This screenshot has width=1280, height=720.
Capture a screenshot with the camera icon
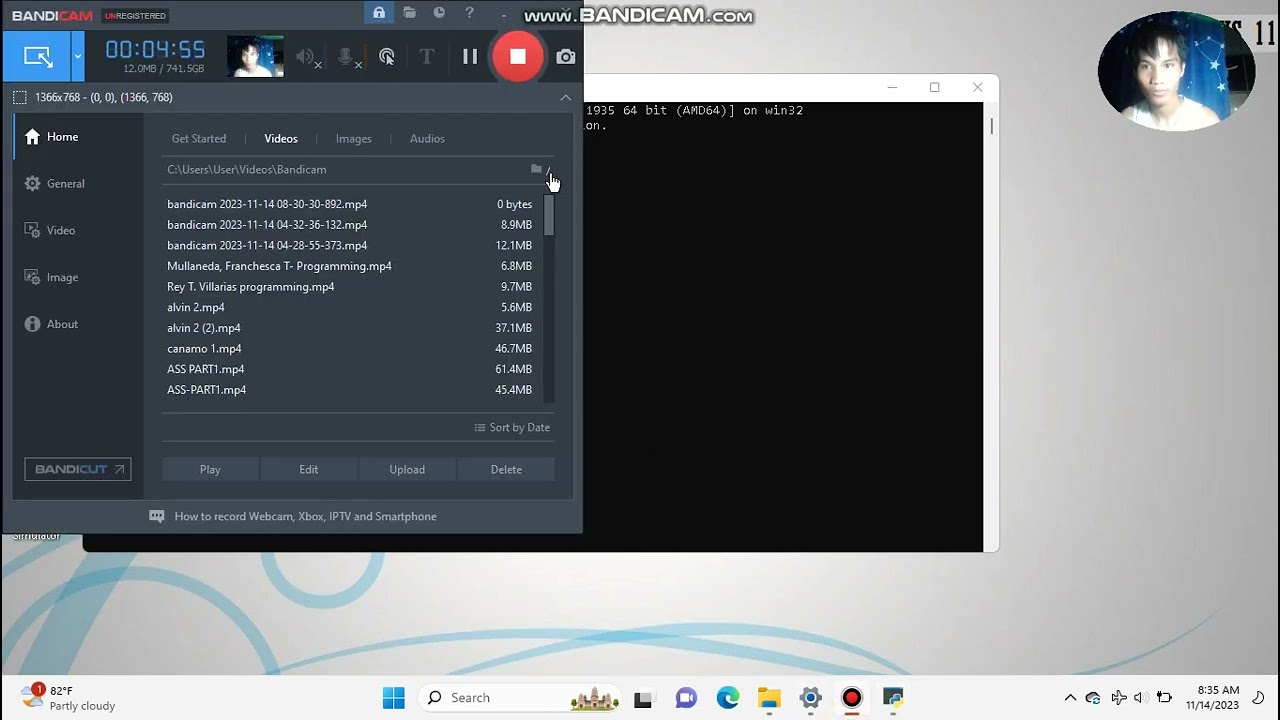click(x=566, y=57)
